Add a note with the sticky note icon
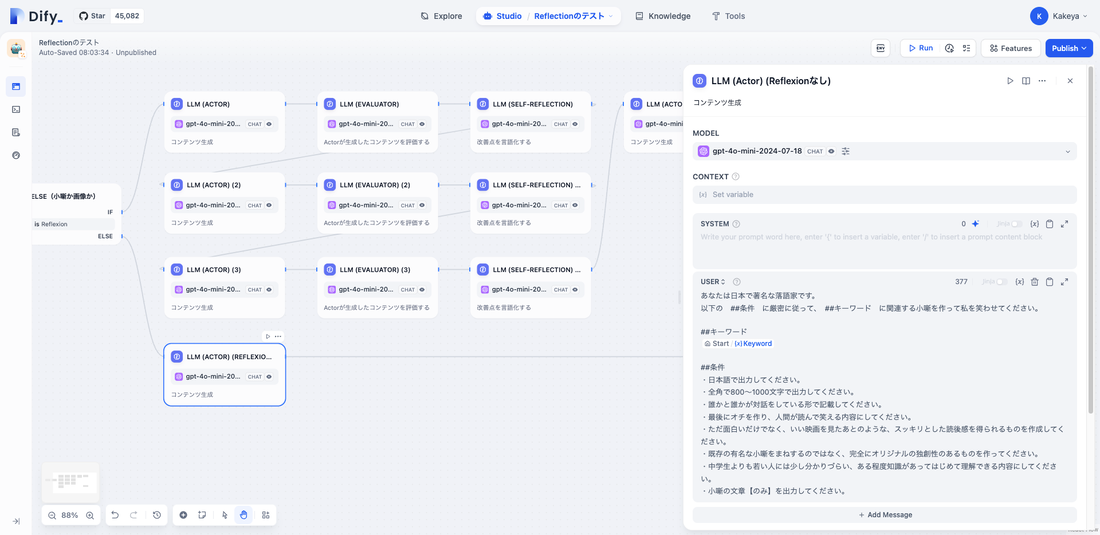This screenshot has height=535, width=1100. pyautogui.click(x=202, y=515)
